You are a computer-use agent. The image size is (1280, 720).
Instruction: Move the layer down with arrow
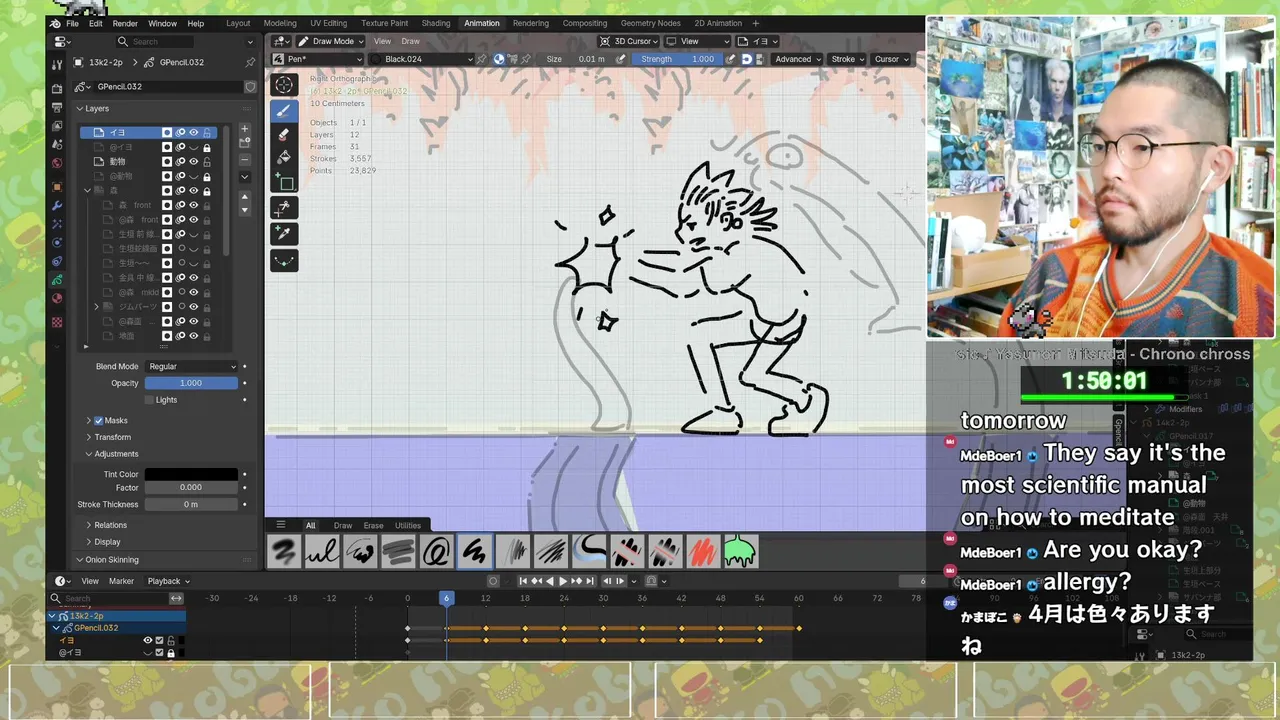click(244, 210)
